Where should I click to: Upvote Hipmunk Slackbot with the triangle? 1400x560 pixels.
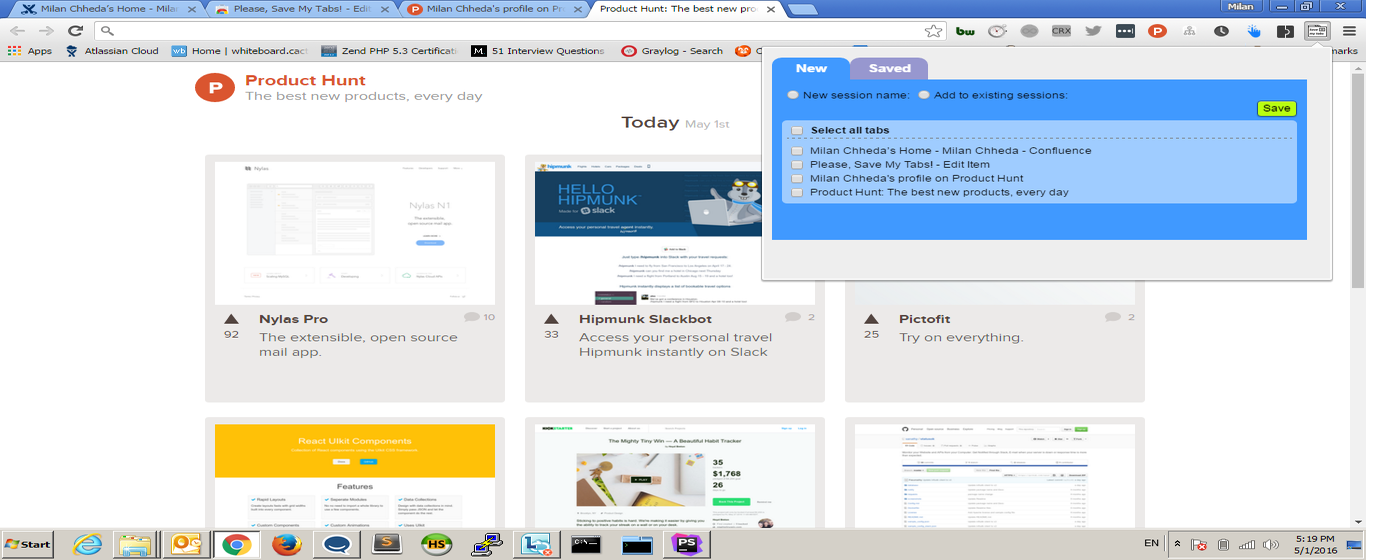551,319
